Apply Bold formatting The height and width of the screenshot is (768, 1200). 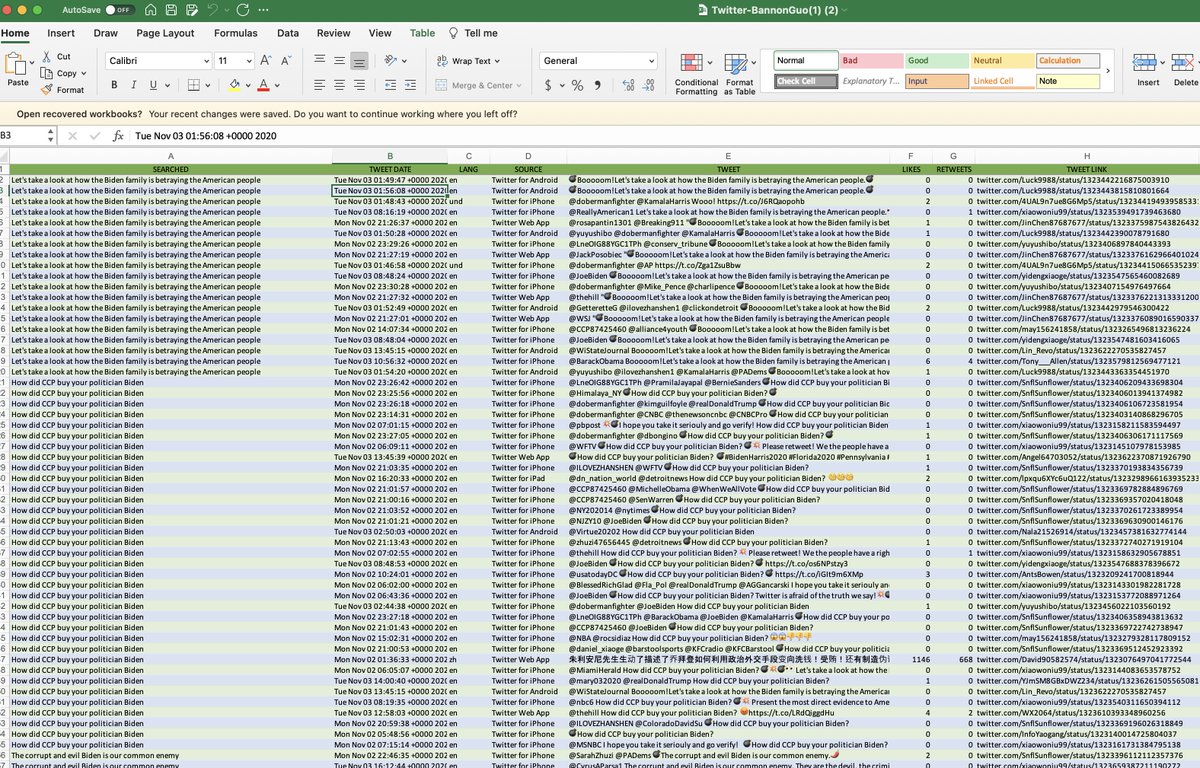(112, 86)
